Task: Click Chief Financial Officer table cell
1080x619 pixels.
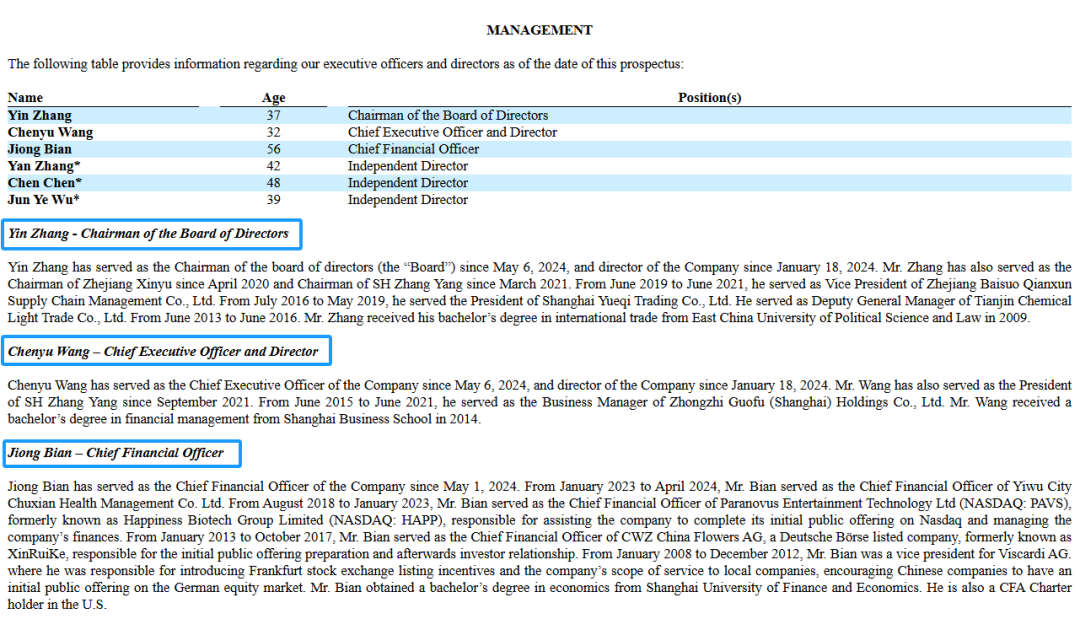Action: click(413, 149)
